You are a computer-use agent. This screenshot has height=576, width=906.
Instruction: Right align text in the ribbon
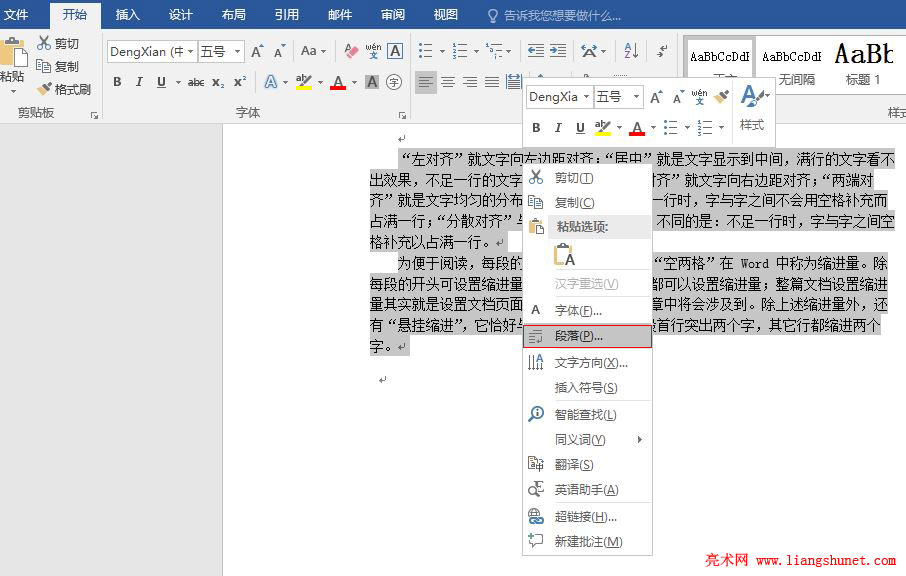(470, 82)
